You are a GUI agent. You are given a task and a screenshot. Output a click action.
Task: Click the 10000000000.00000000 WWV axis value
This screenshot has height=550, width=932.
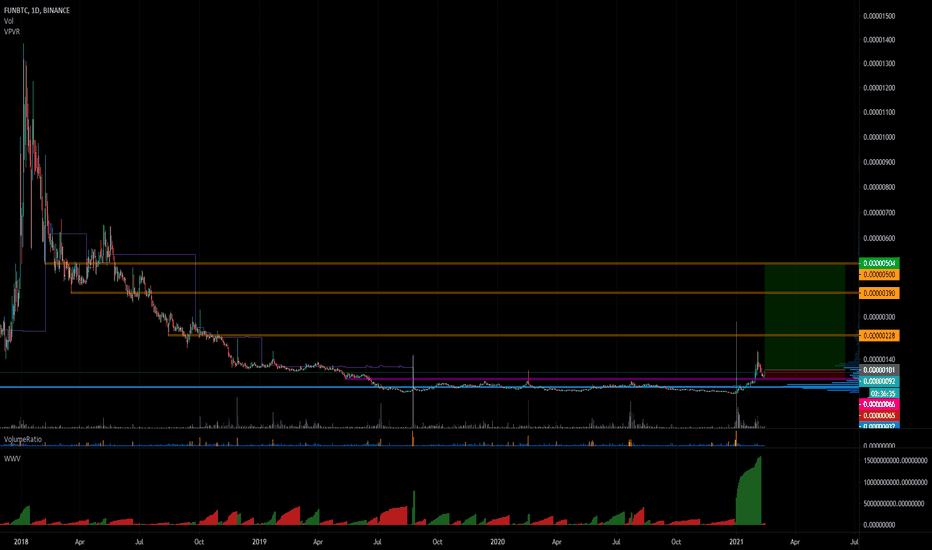[x=895, y=482]
